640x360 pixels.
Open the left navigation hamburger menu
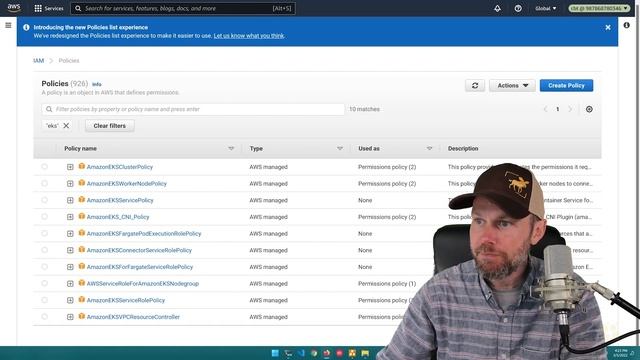[8, 25]
